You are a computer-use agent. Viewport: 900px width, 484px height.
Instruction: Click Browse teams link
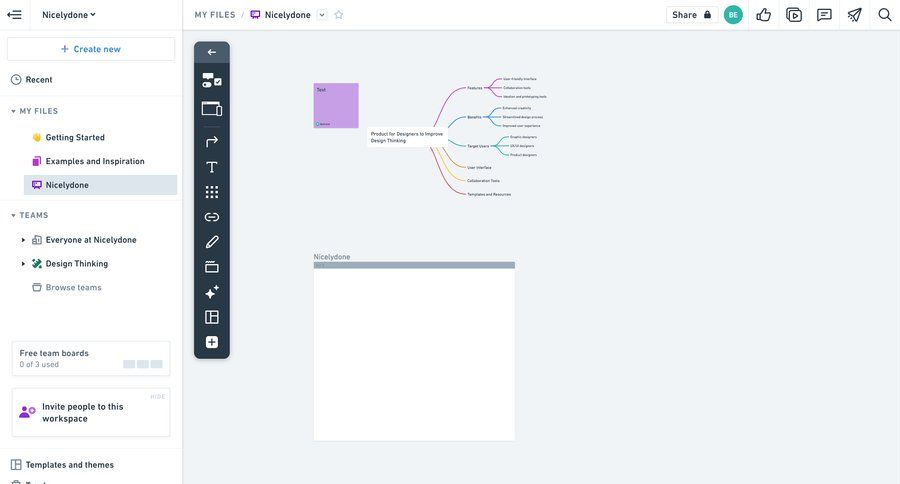[67, 288]
